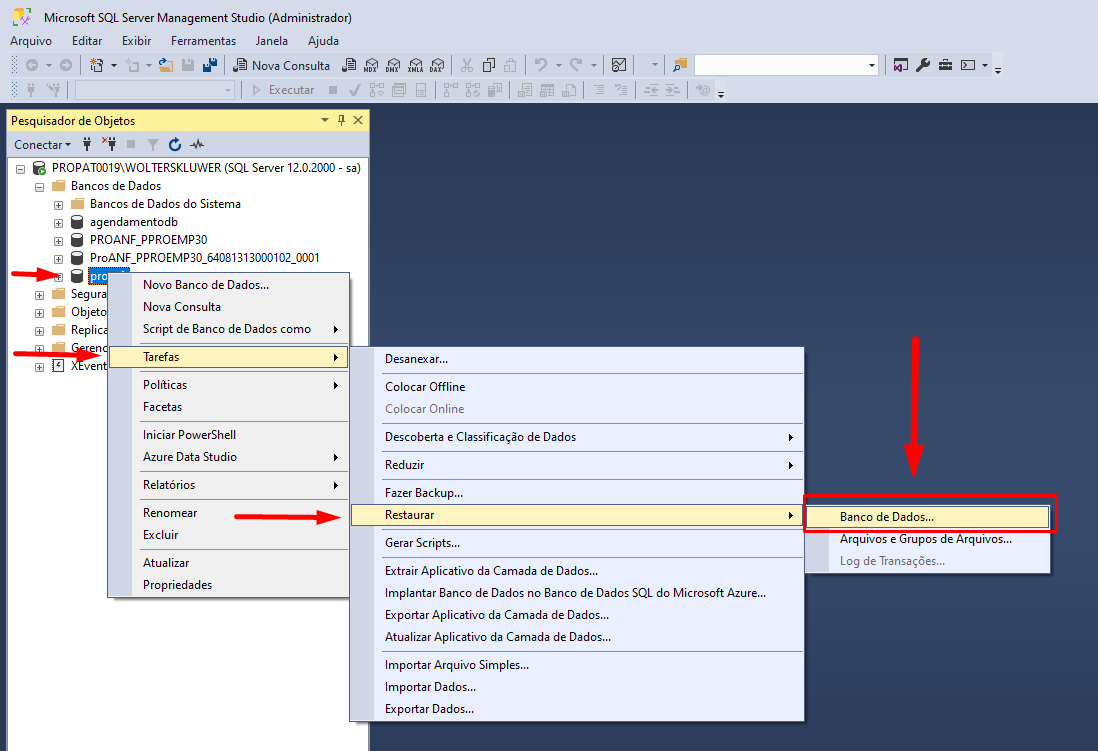This screenshot has width=1098, height=751.
Task: Click into the toolbar search field
Action: click(x=779, y=65)
